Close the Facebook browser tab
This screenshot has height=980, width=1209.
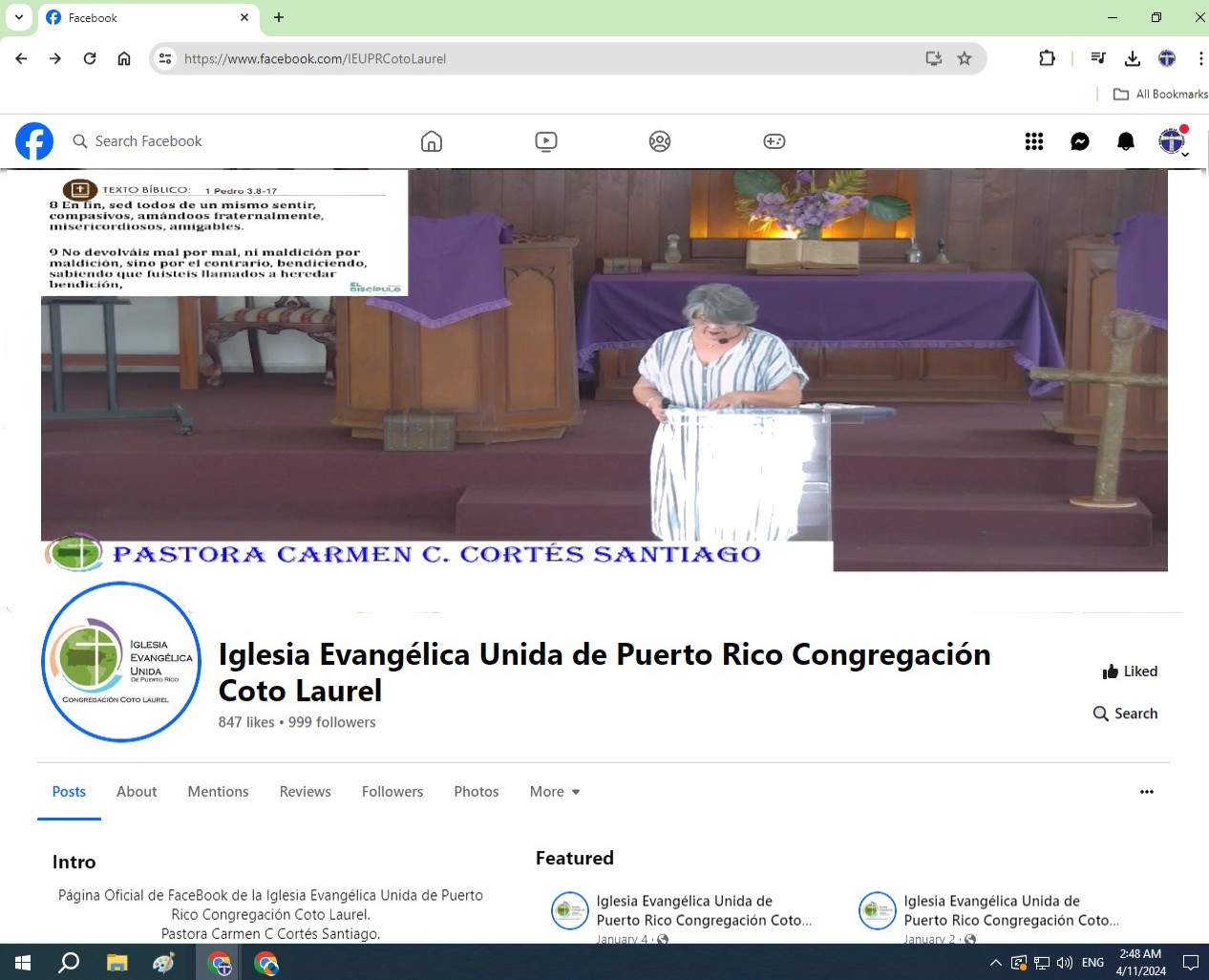point(244,17)
